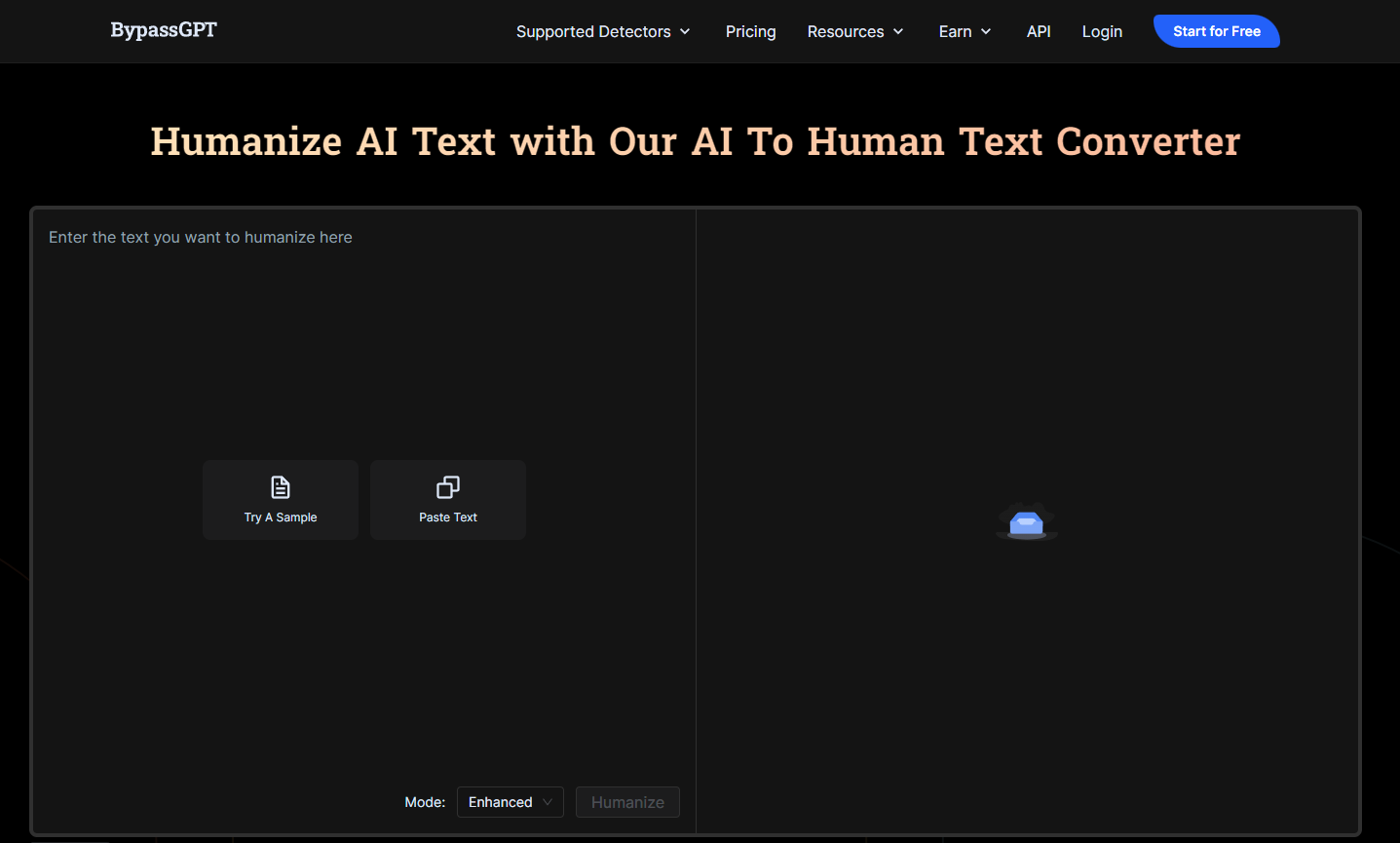Click the Humanize button

tap(627, 801)
